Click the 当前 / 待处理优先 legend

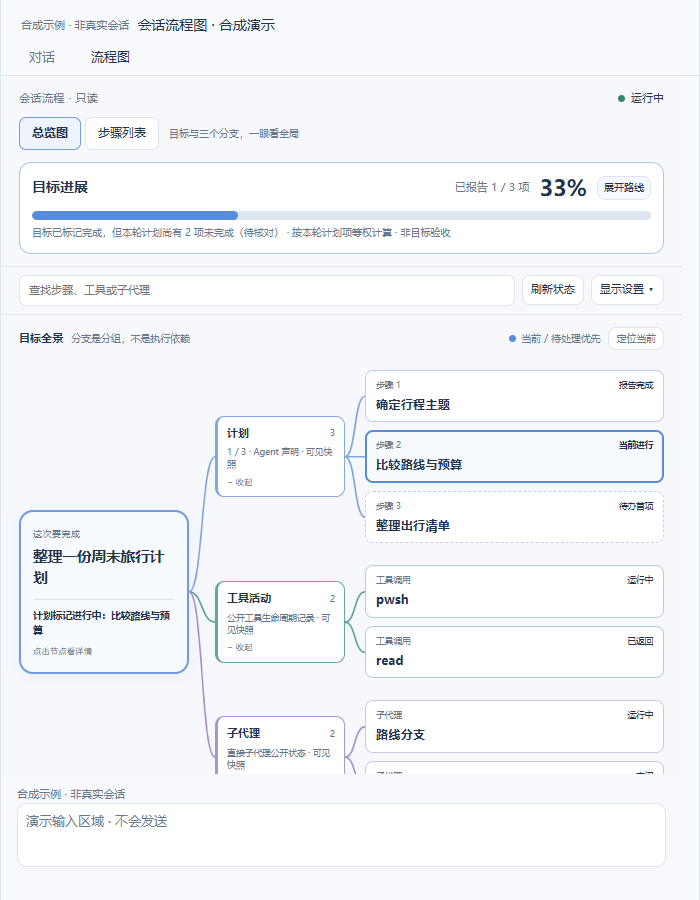pyautogui.click(x=554, y=339)
